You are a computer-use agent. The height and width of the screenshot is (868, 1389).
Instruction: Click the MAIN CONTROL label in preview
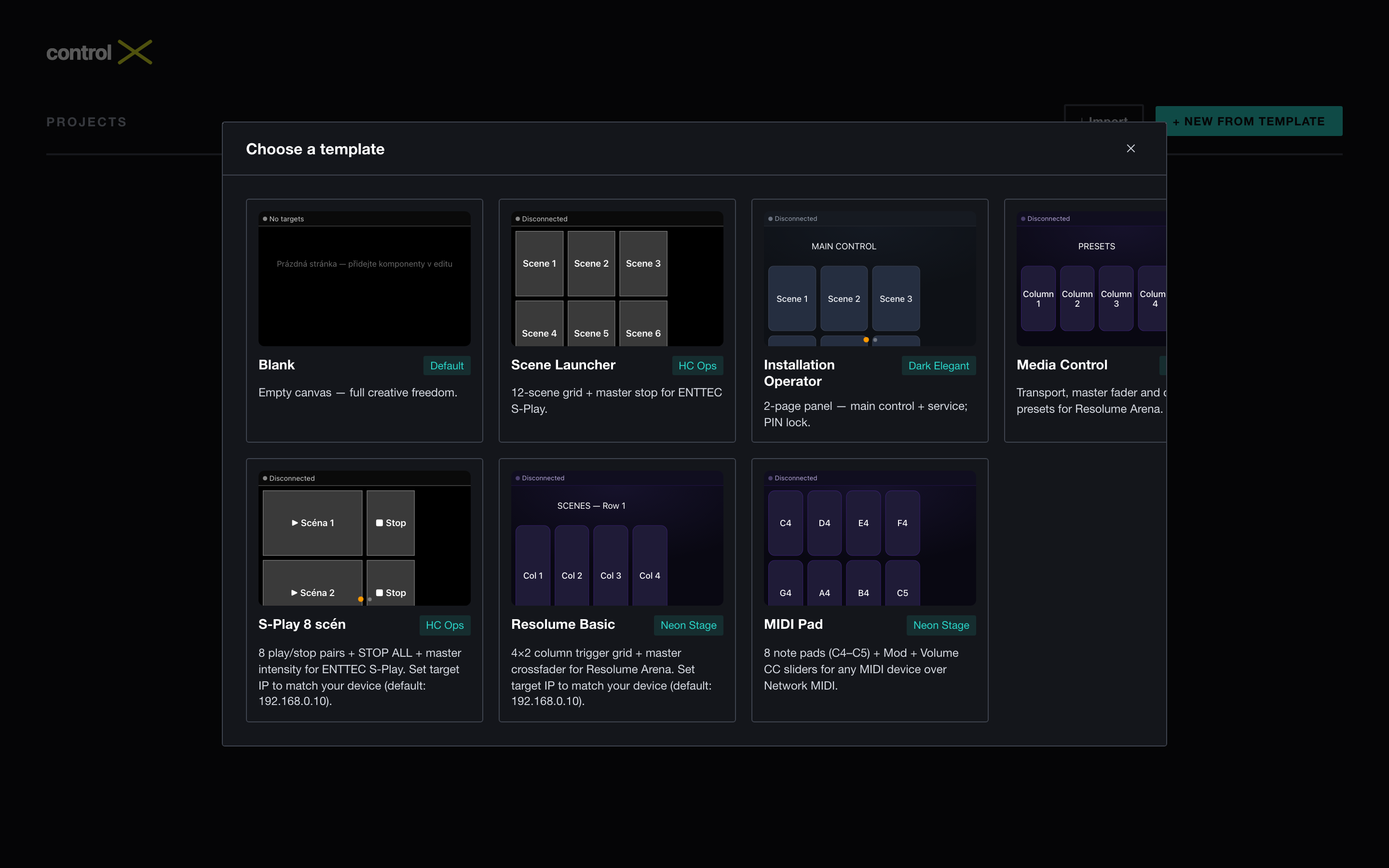coord(844,246)
